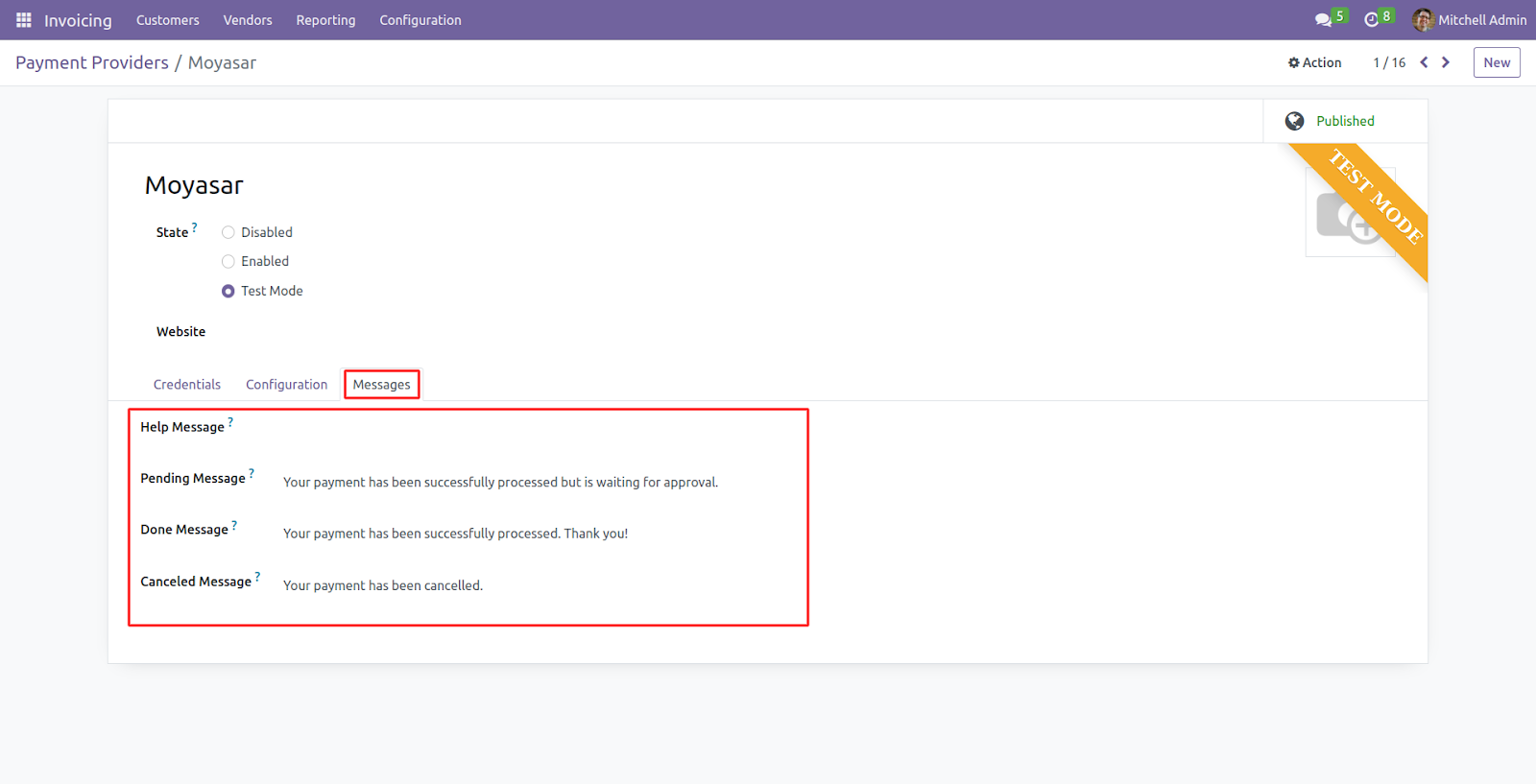Image resolution: width=1536 pixels, height=784 pixels.
Task: Open the Vendors menu
Action: tap(248, 20)
